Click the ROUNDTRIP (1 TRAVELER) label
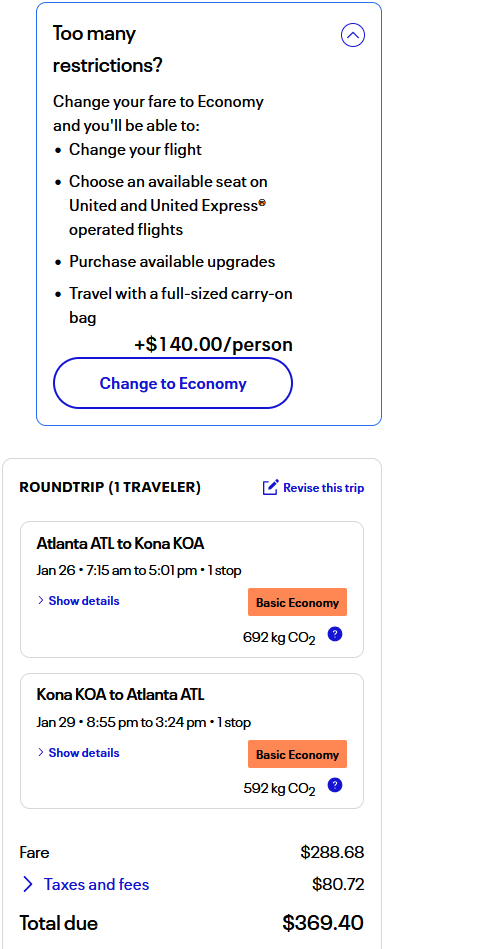Image resolution: width=500 pixels, height=949 pixels. [110, 487]
